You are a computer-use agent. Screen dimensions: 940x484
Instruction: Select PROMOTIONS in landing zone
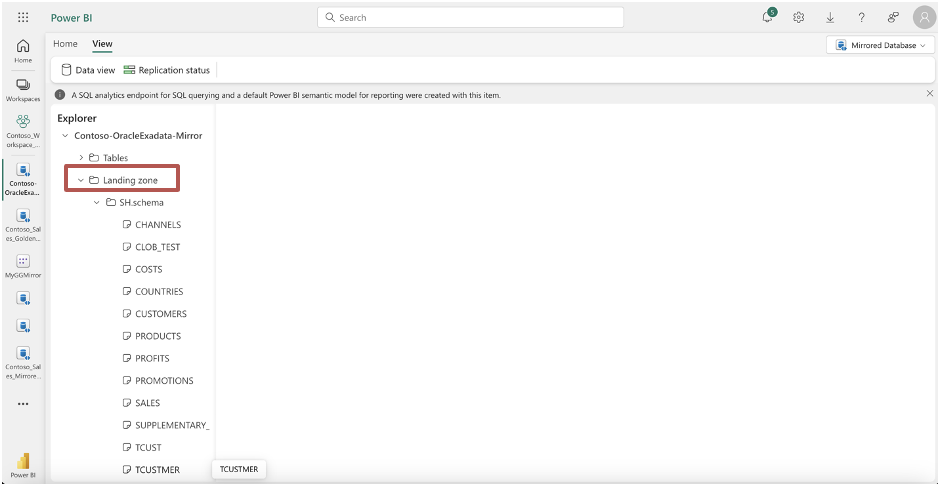[164, 381]
